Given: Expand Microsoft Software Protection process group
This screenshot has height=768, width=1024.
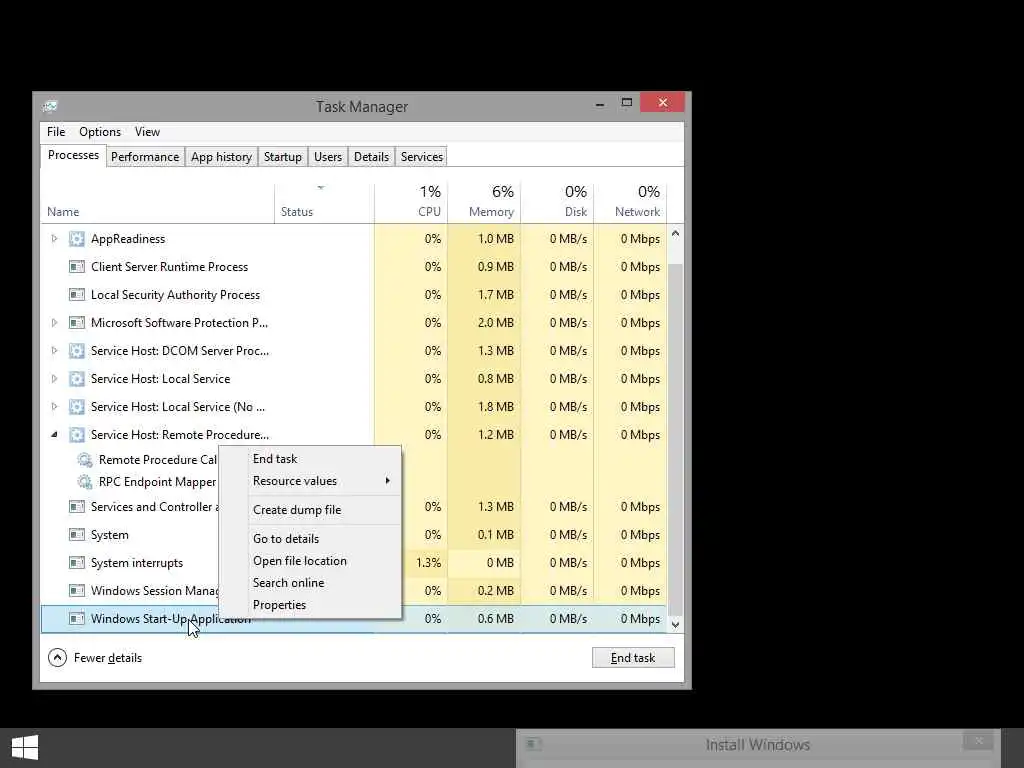Looking at the screenshot, I should (54, 323).
